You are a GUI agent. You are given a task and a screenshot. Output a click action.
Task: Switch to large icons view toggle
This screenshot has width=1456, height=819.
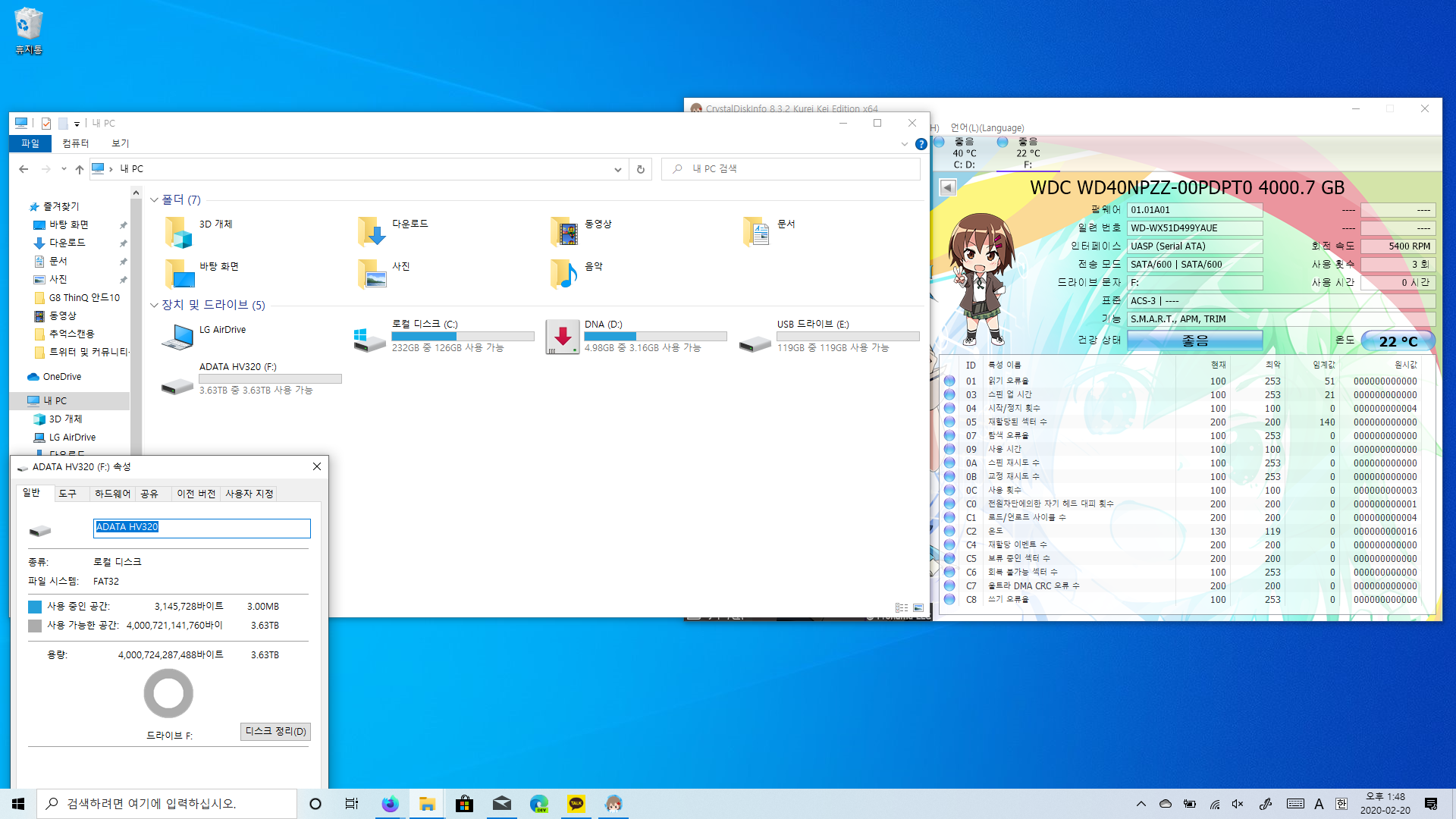(918, 607)
